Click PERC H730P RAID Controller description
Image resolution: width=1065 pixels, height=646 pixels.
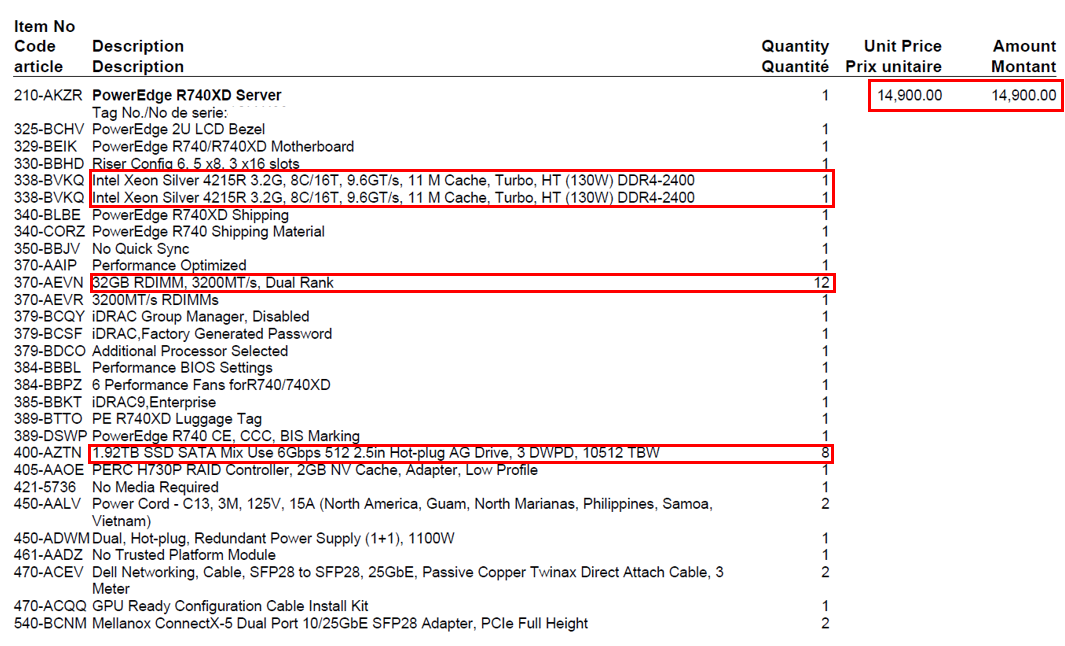pos(314,470)
